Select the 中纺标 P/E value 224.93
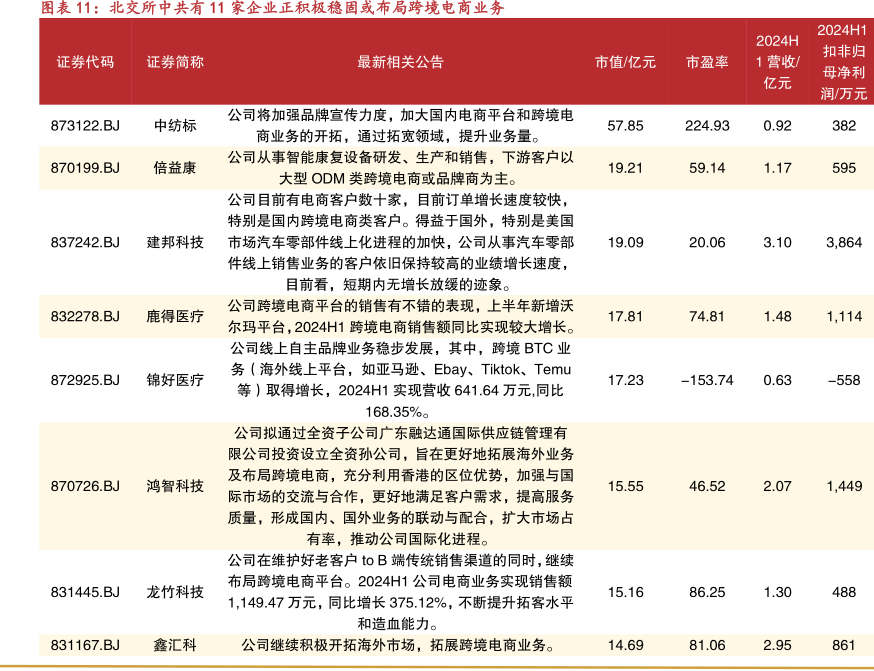 click(x=707, y=126)
